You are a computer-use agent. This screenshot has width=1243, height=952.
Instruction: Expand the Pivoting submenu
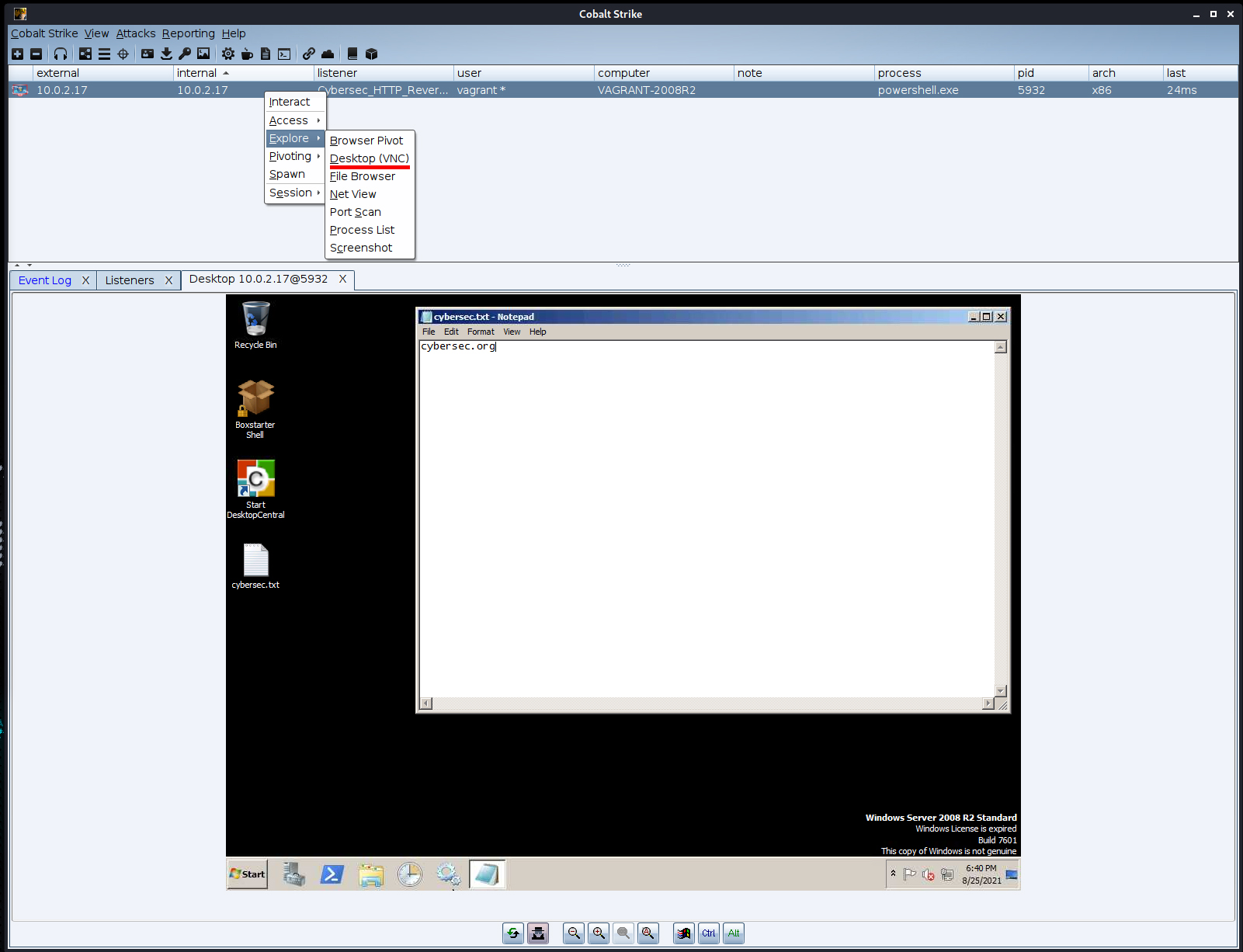point(295,156)
